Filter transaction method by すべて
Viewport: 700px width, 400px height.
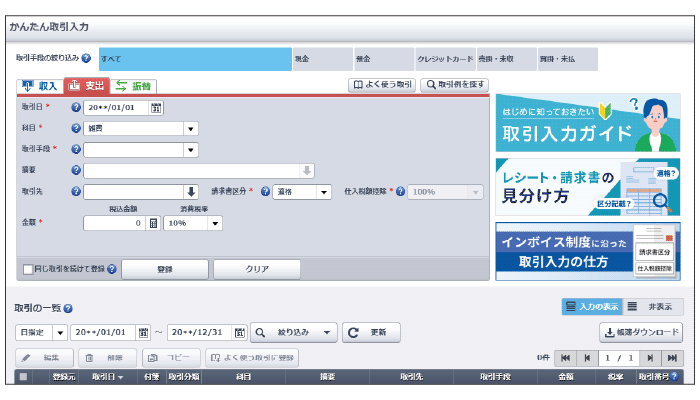(x=195, y=59)
